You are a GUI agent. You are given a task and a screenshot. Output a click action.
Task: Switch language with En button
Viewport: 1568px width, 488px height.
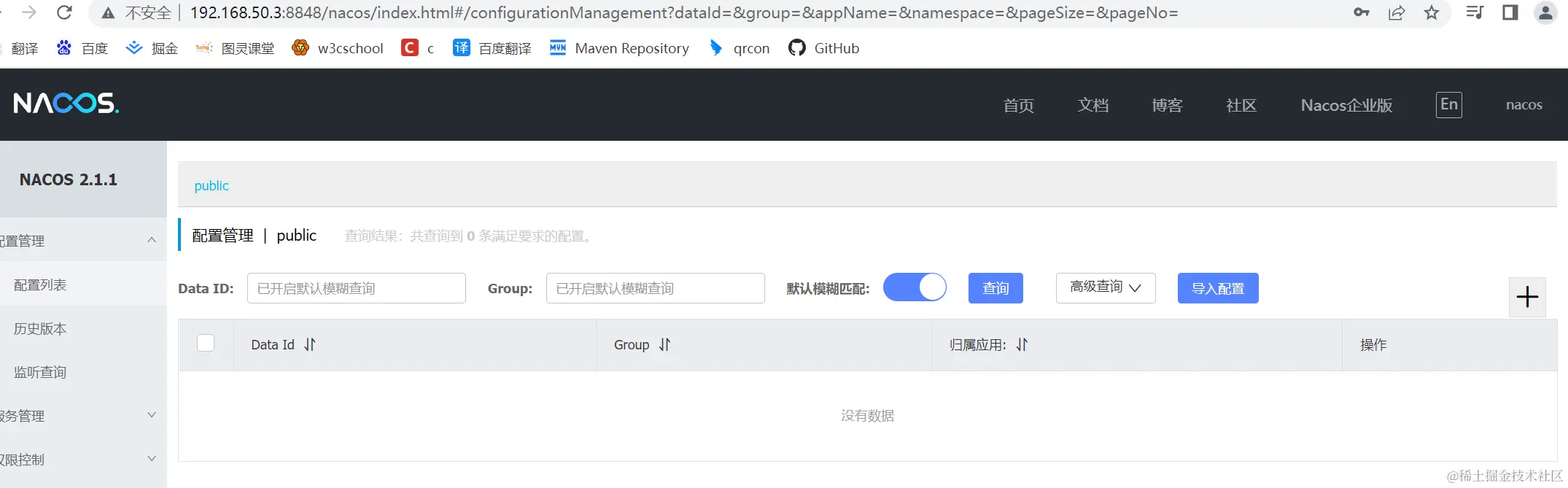pyautogui.click(x=1449, y=104)
